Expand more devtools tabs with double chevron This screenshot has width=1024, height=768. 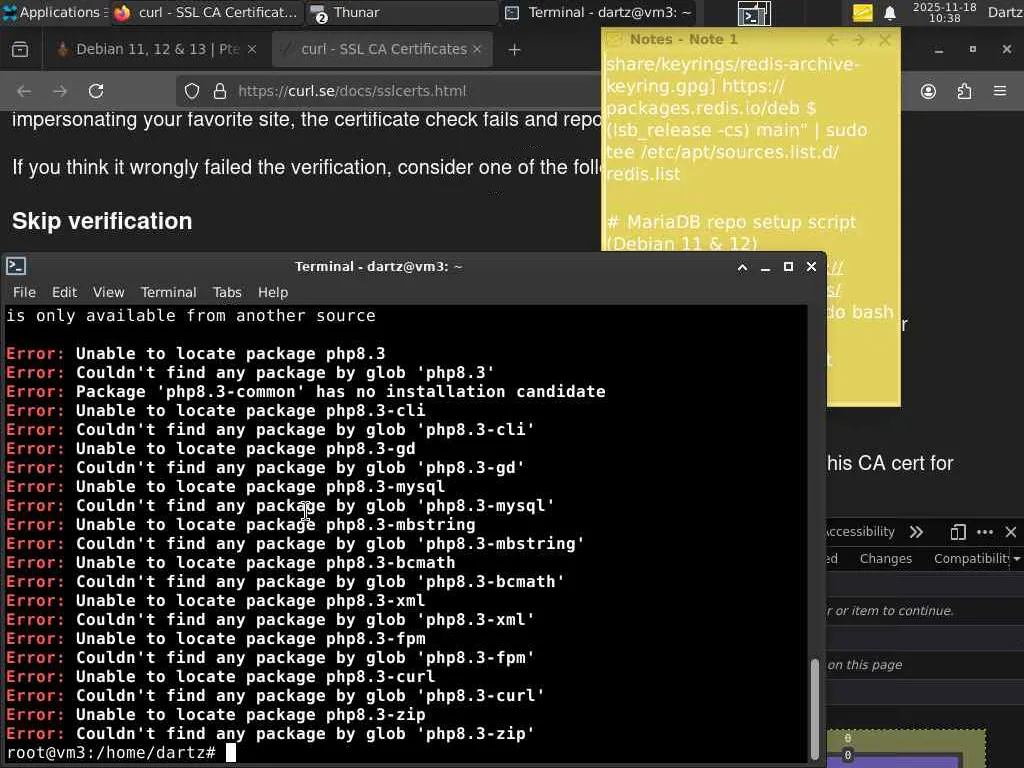(916, 532)
